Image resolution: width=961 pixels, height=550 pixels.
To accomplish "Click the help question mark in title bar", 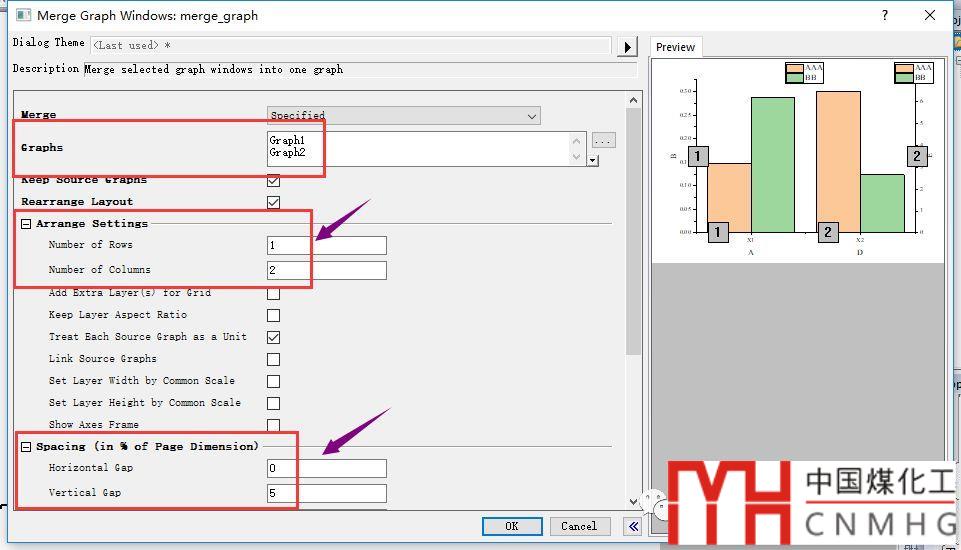I will (884, 15).
